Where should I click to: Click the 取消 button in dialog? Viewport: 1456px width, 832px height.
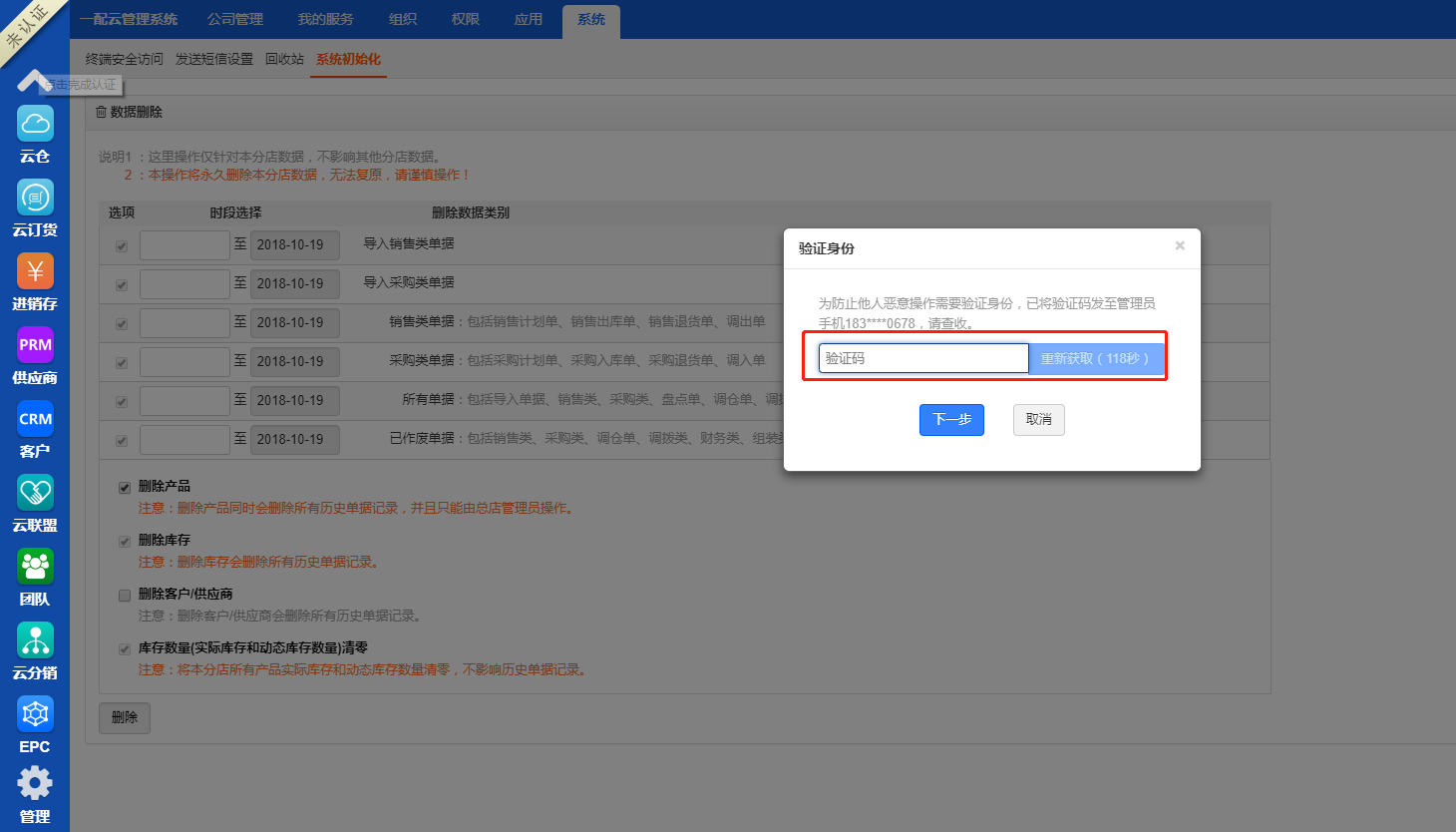[x=1039, y=420]
